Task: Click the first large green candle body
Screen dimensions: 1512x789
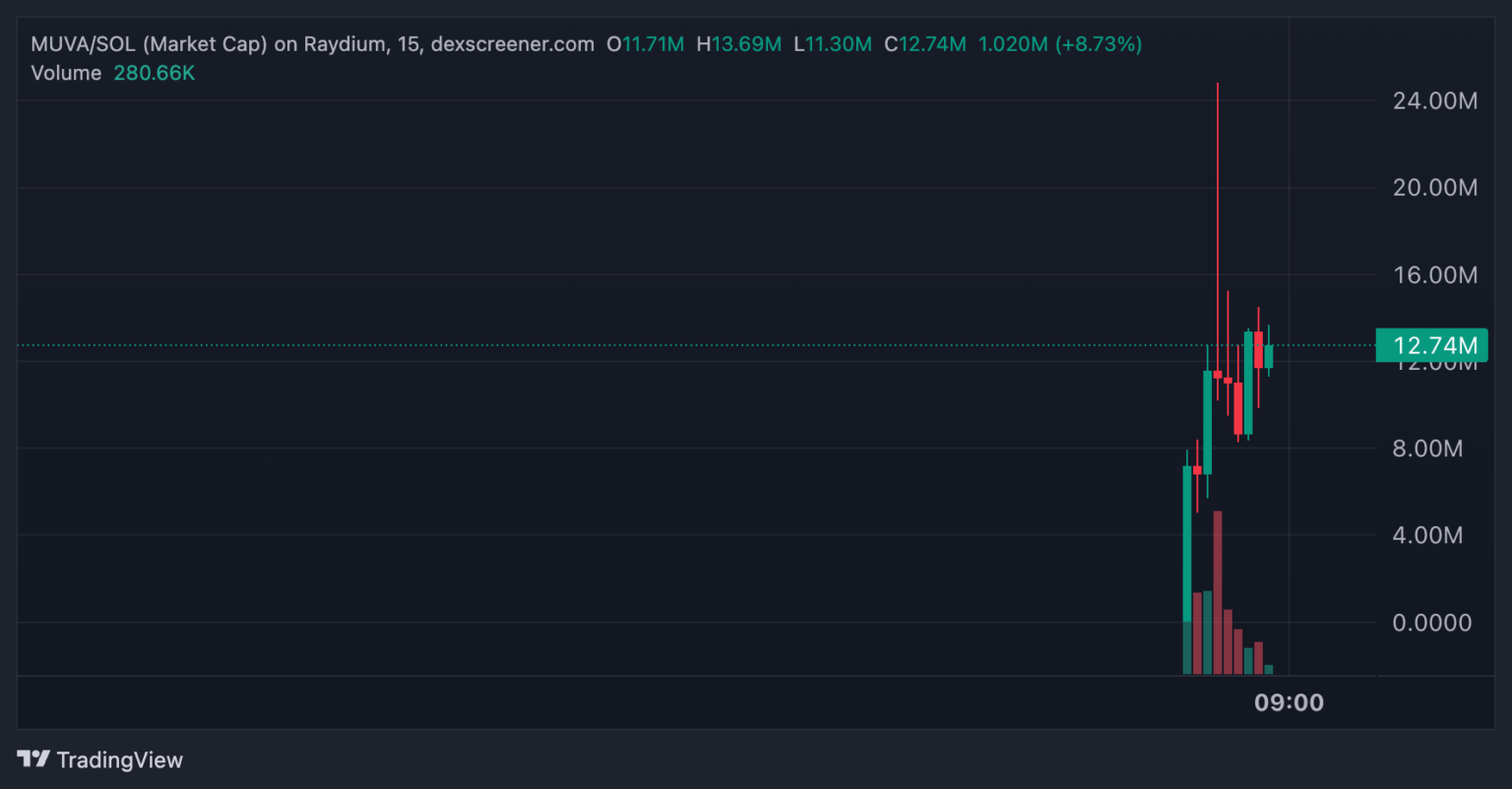Action: click(x=1187, y=543)
